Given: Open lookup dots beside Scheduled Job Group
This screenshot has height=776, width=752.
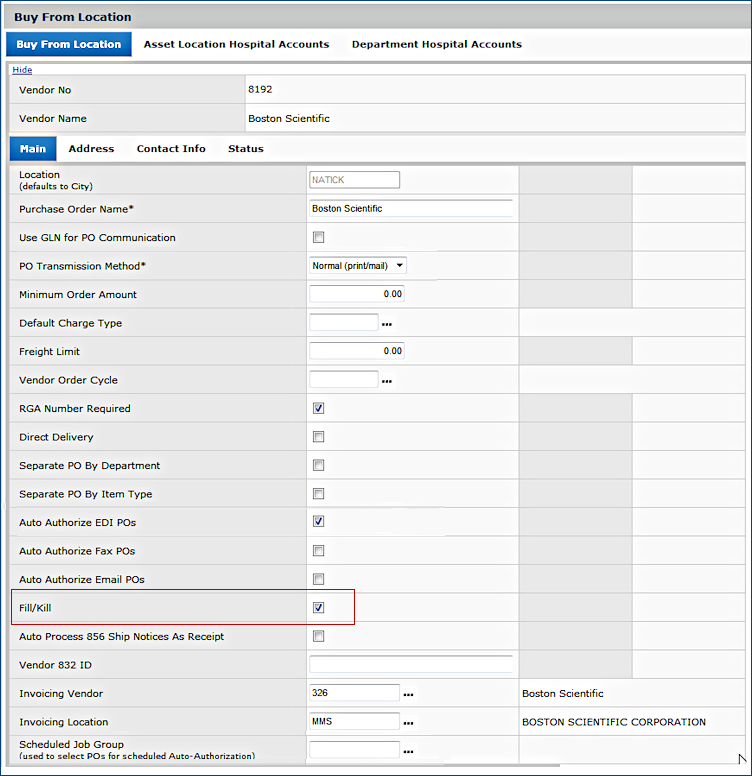Looking at the screenshot, I should (x=408, y=751).
